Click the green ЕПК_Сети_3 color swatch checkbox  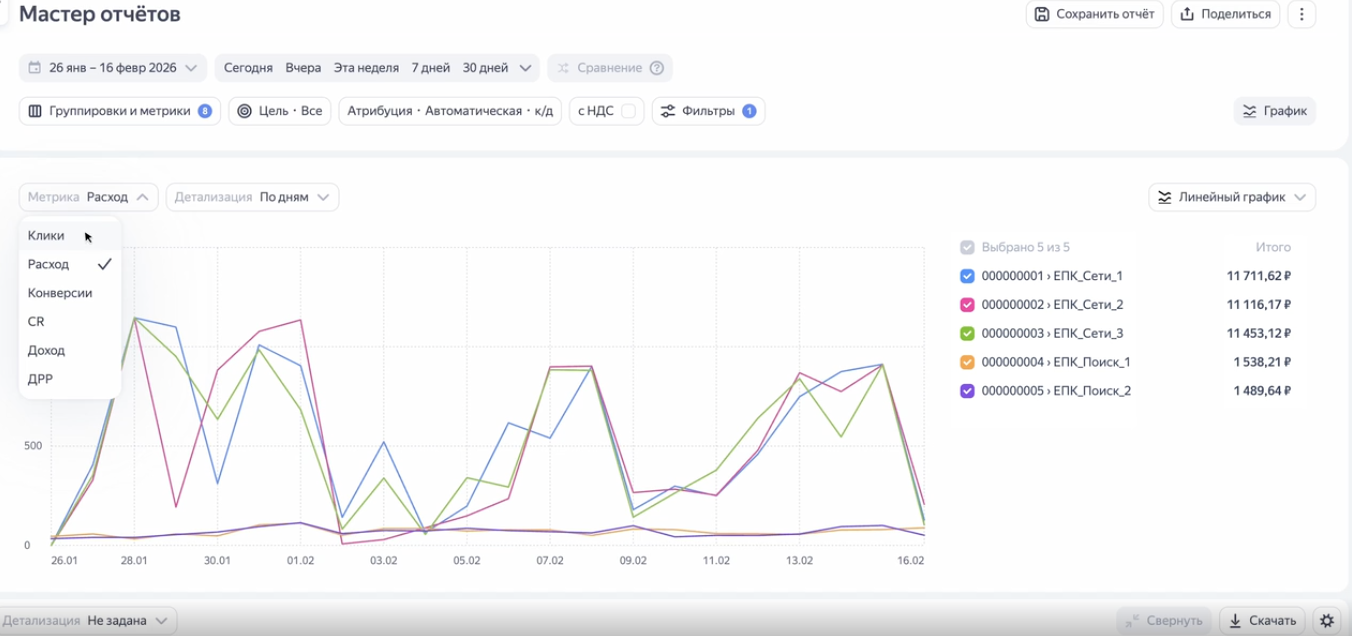coord(967,333)
